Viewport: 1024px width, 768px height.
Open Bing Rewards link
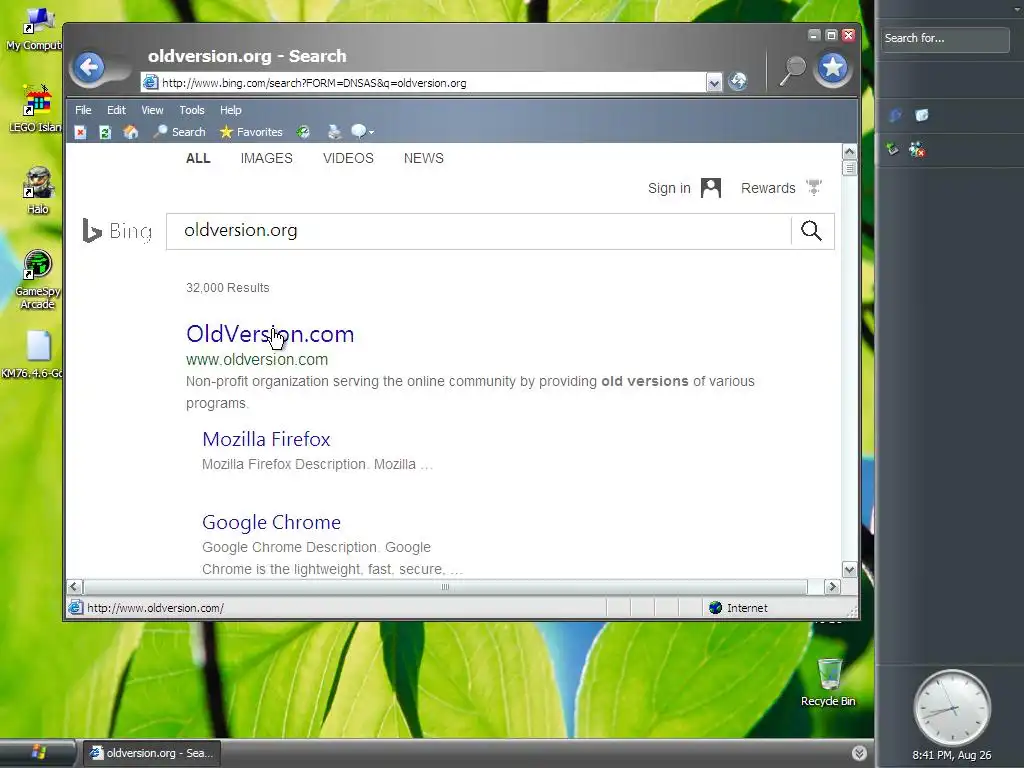point(768,188)
